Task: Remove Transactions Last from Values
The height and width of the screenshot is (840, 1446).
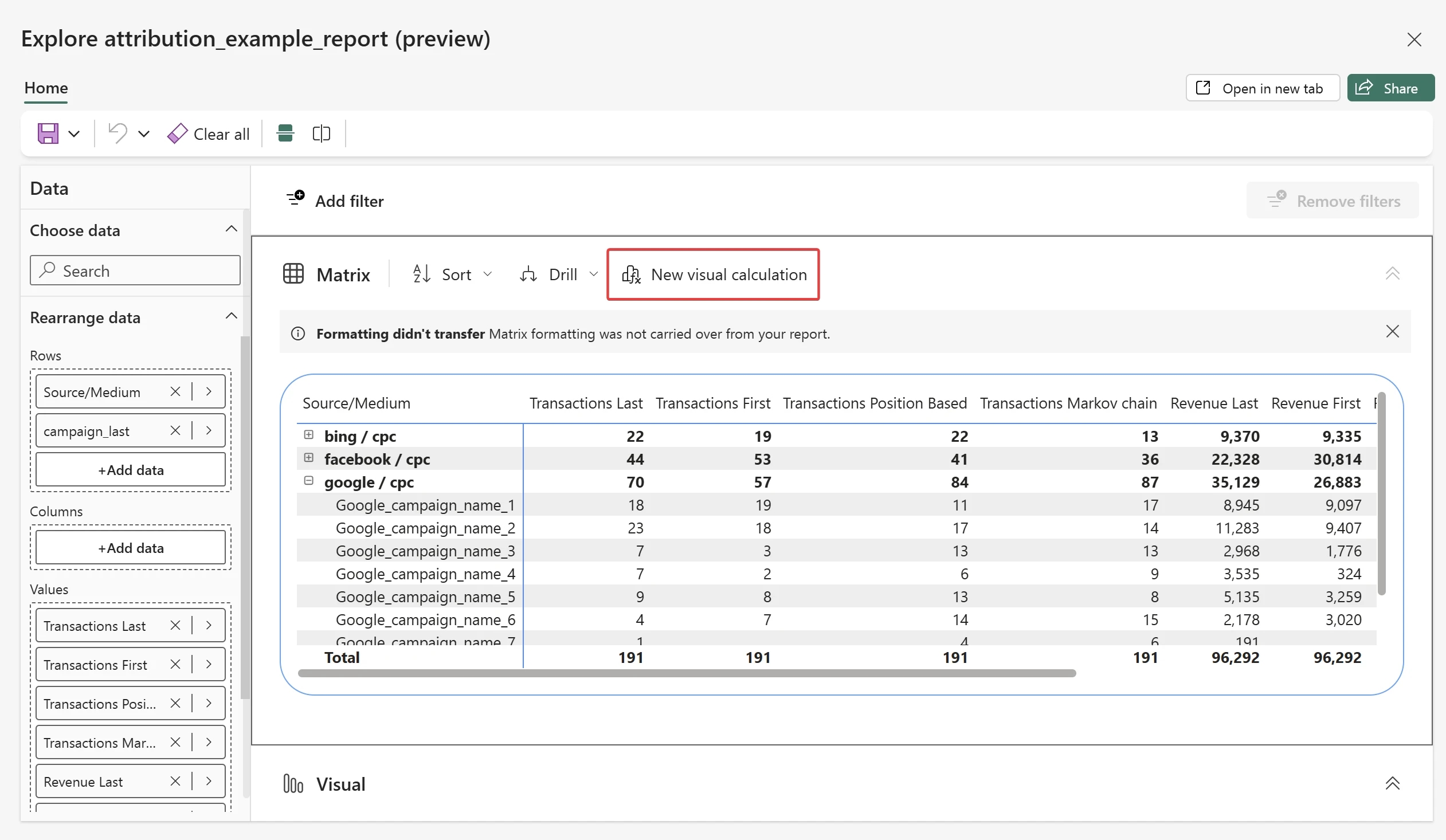Action: [175, 625]
